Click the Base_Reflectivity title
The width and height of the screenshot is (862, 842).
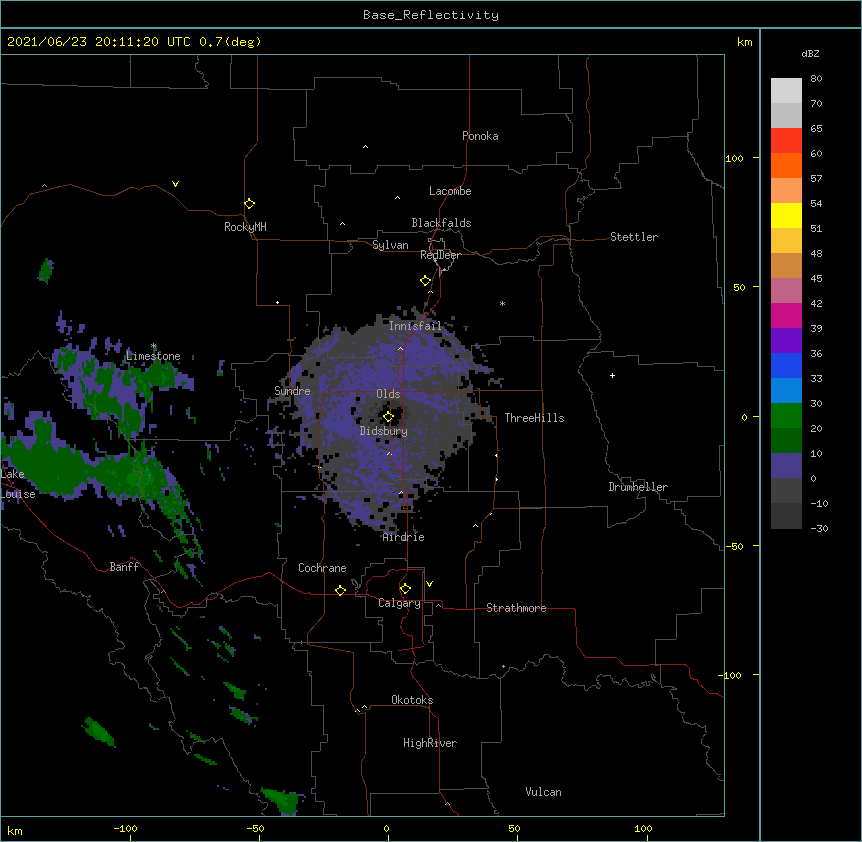[x=431, y=15]
